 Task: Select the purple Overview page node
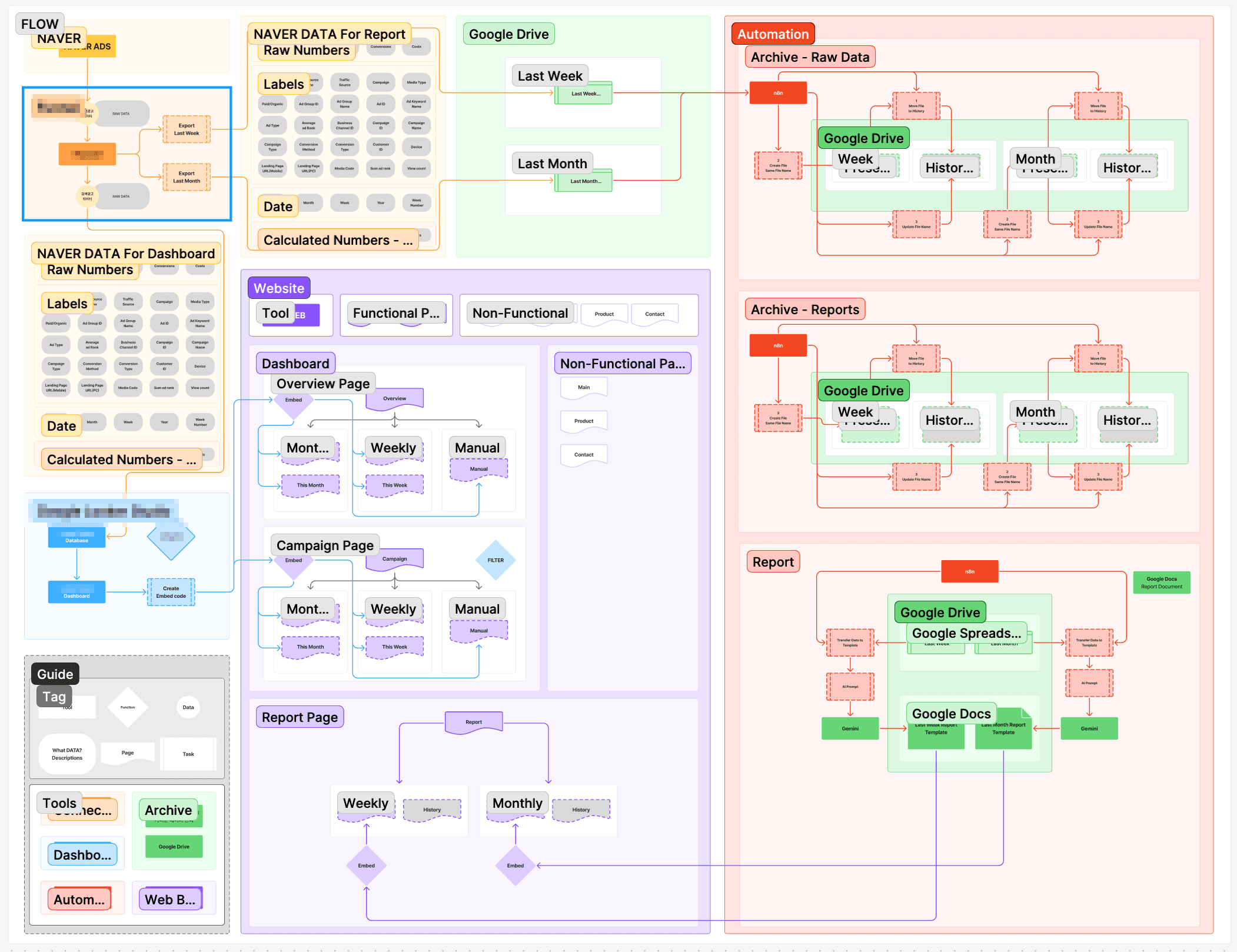tap(394, 398)
